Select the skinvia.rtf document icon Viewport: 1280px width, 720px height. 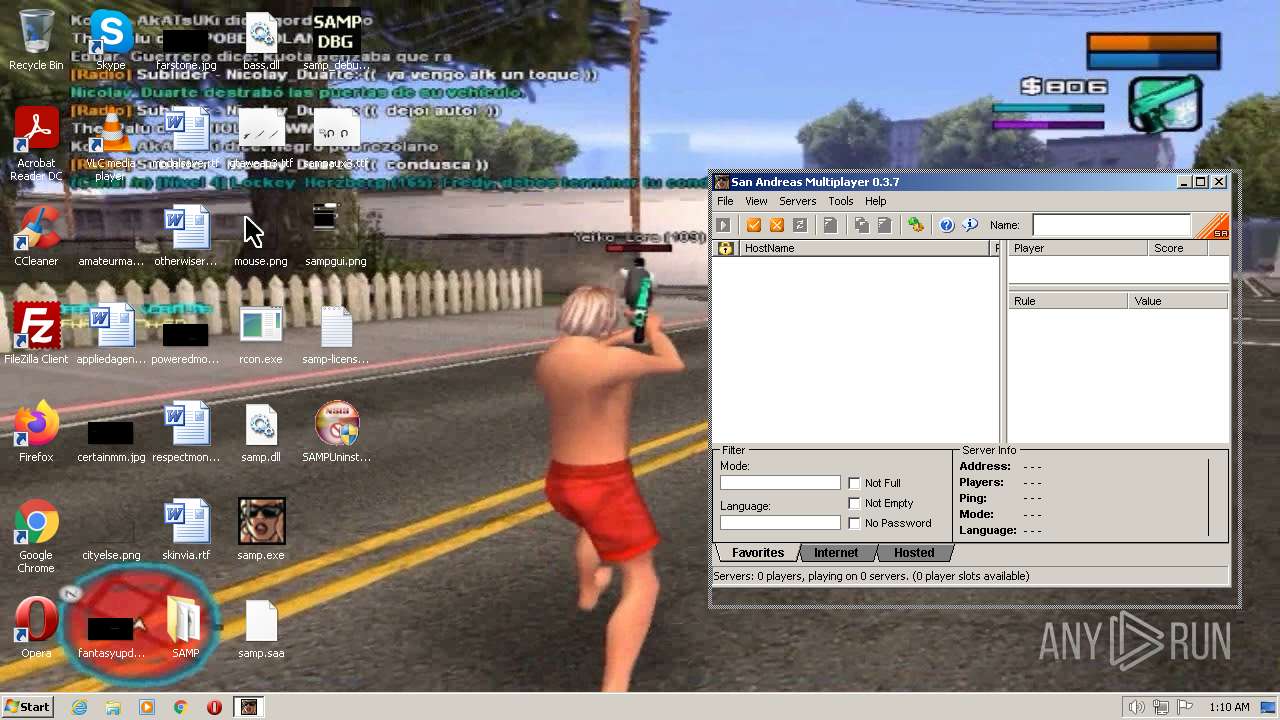pos(186,531)
